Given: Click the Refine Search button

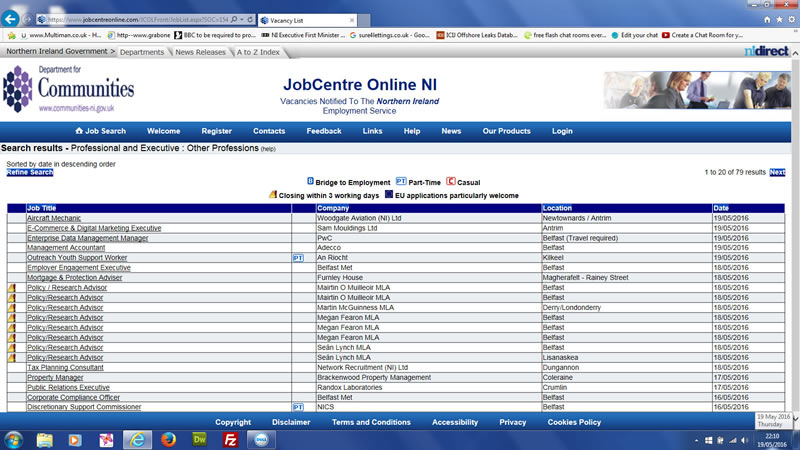Looking at the screenshot, I should (30, 172).
